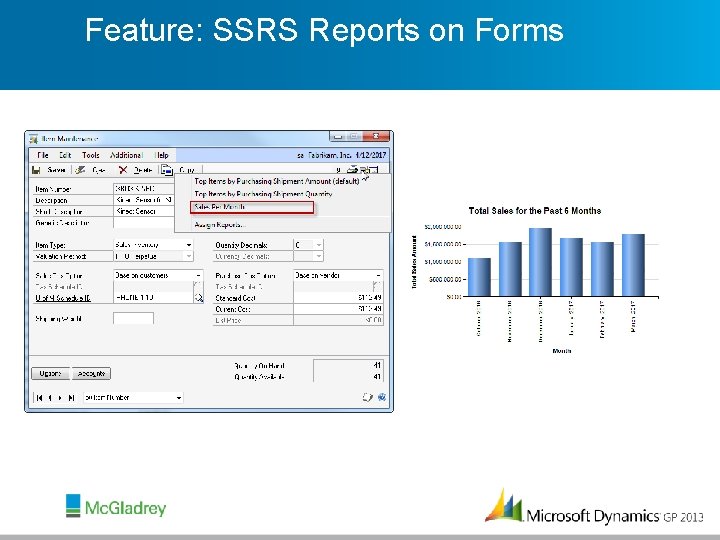Viewport: 720px width, 540px height.
Task: Open the Help menu
Action: [162, 155]
